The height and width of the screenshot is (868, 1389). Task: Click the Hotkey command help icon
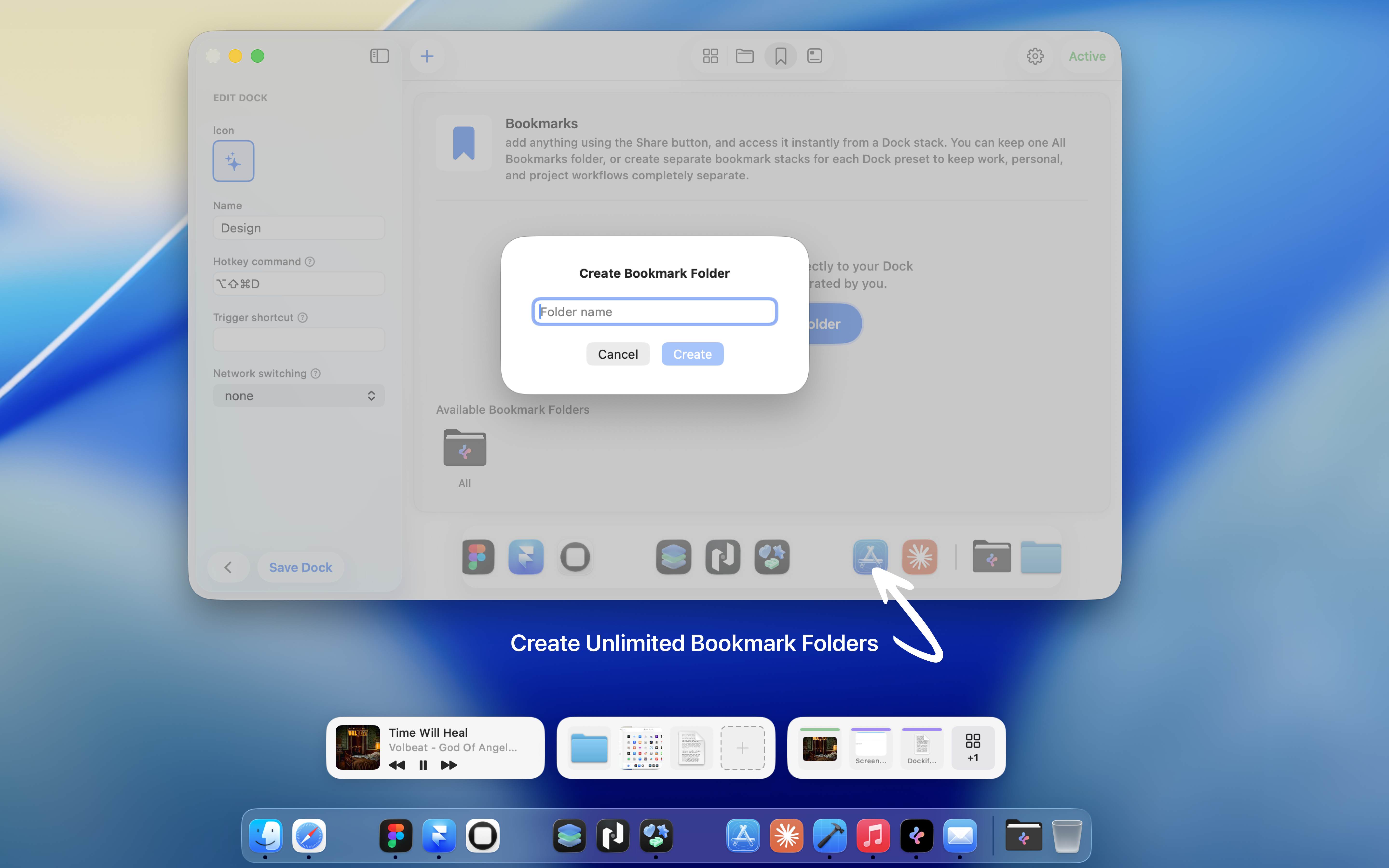(310, 262)
